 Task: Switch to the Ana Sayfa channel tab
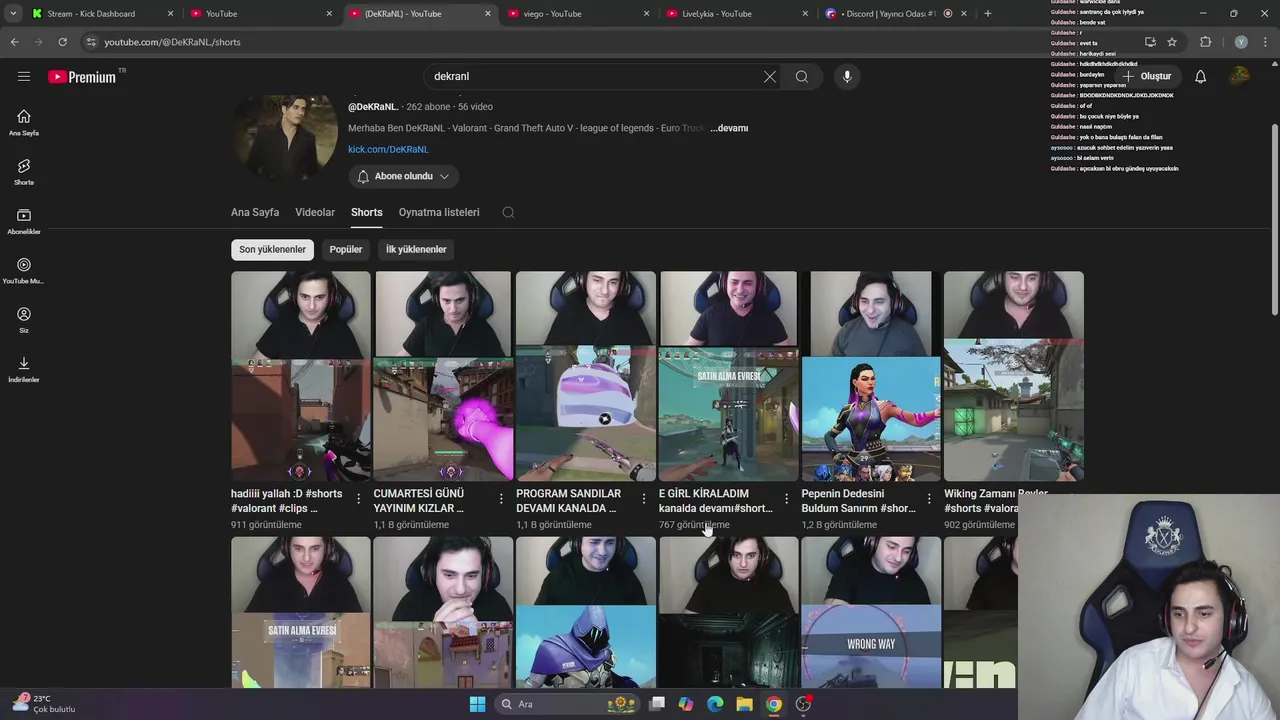[x=255, y=212]
